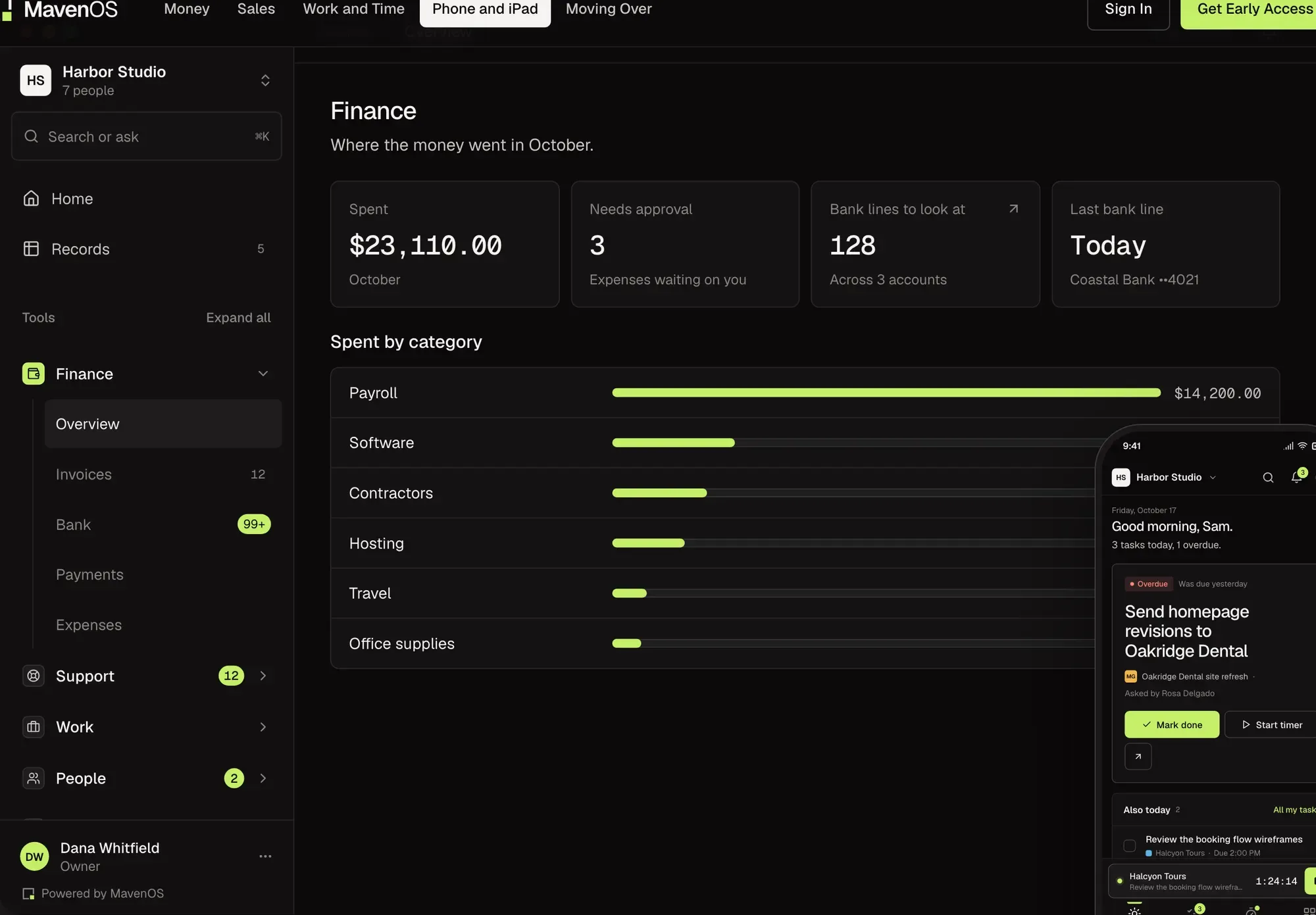Tap the Halcyon Tours running timer bar
The height and width of the screenshot is (915, 1316).
tap(1211, 881)
